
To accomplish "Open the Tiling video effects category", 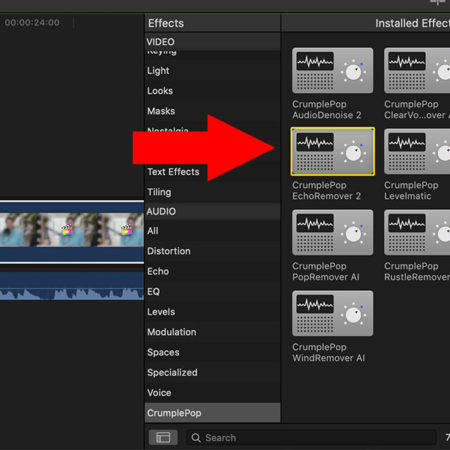I will 212,192.
